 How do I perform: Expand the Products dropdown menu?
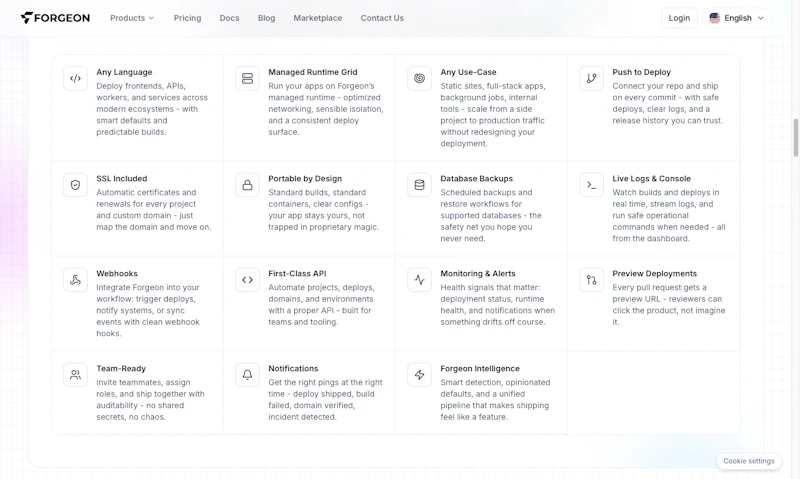(x=132, y=18)
